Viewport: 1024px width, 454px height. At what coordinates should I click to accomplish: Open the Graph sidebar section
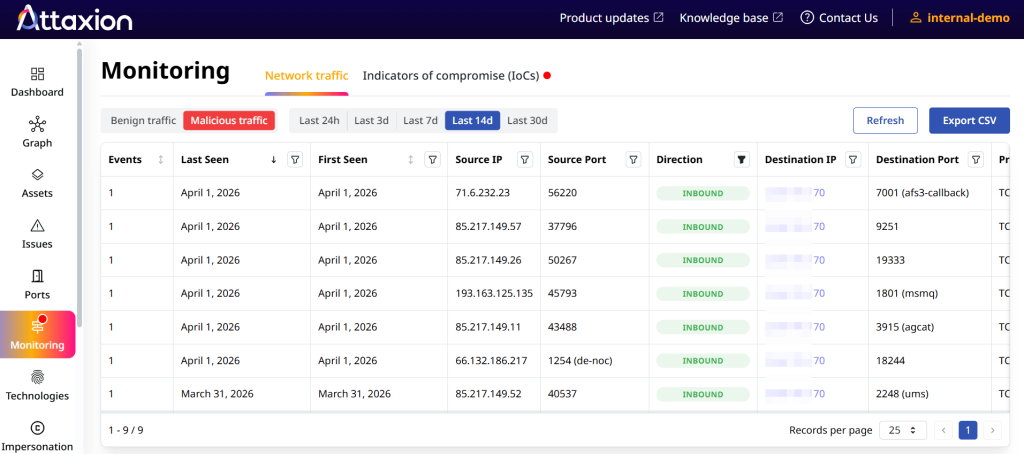pyautogui.click(x=37, y=133)
